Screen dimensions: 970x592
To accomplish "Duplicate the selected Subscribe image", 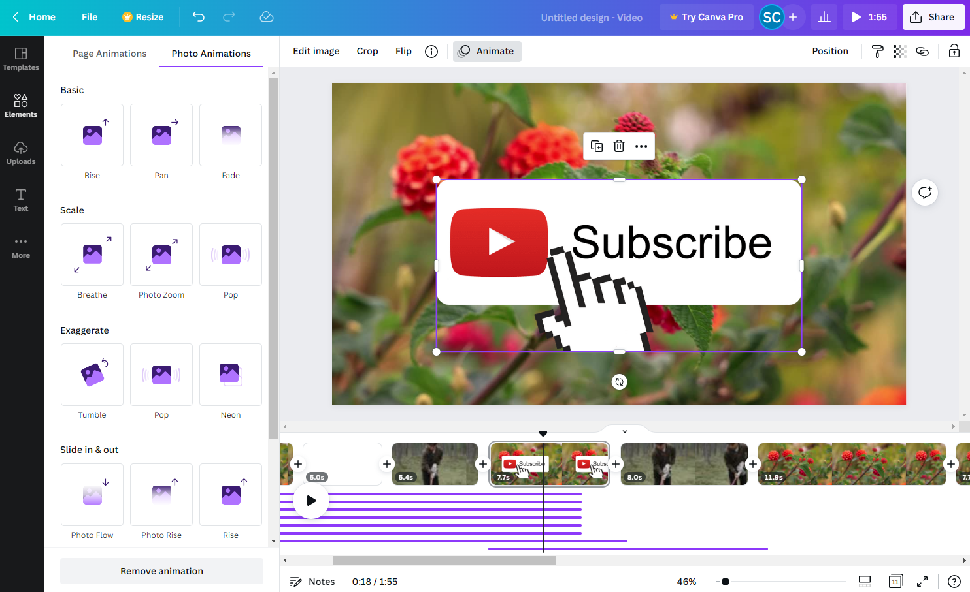I will [597, 146].
